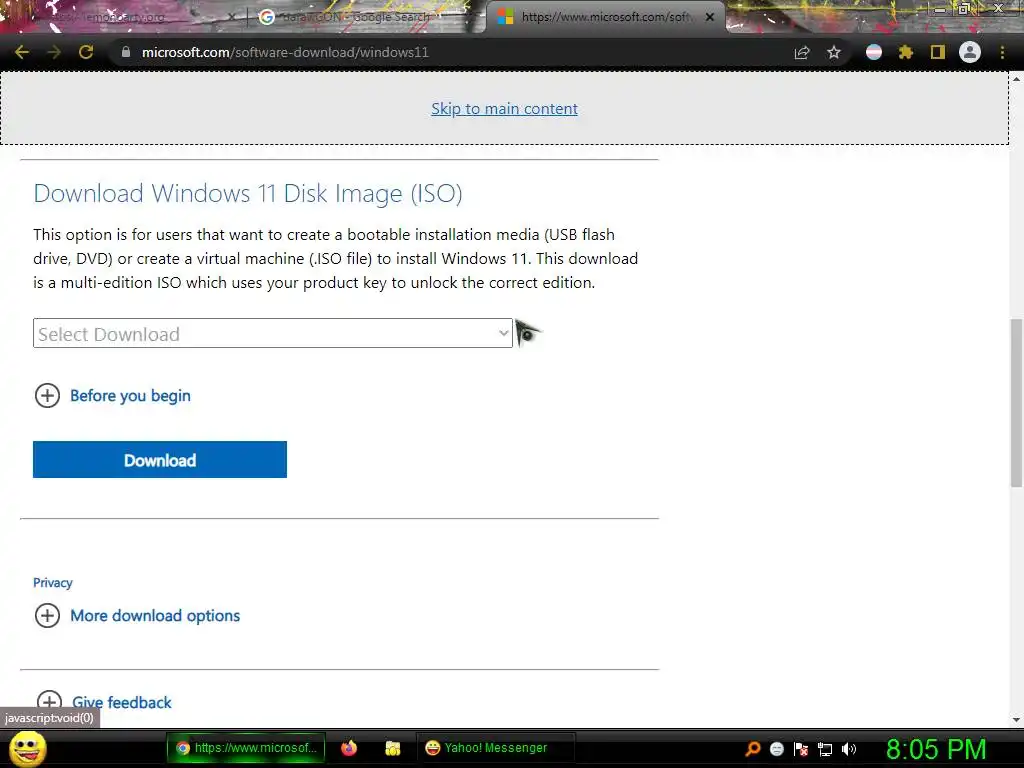Close the first browser tab
Image resolution: width=1024 pixels, height=768 pixels.
click(x=231, y=17)
